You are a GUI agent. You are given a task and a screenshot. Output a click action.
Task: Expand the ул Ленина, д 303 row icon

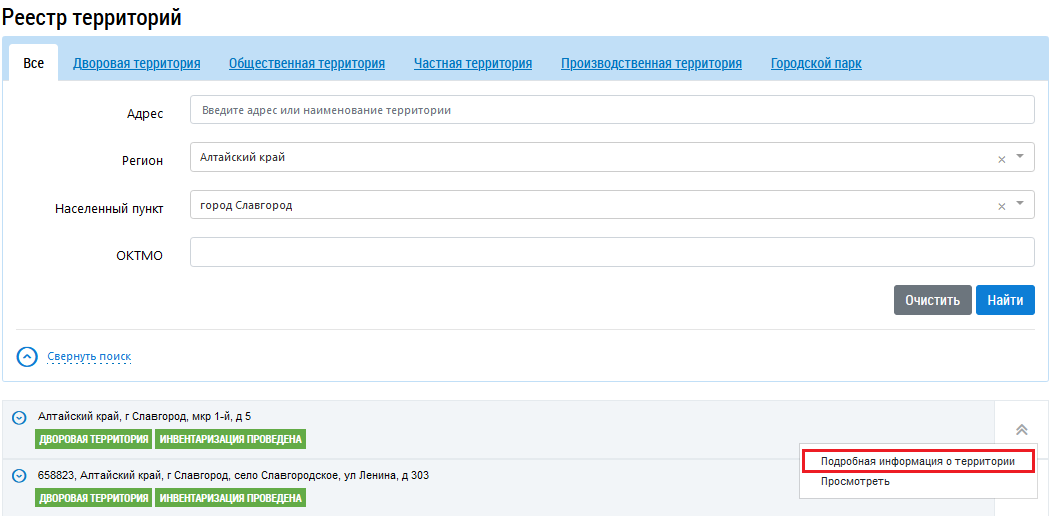19,476
